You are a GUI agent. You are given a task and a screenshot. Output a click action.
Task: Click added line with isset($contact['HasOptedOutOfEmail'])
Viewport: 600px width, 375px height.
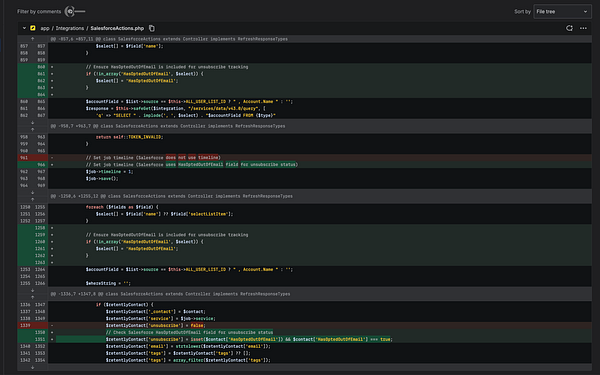[249, 339]
